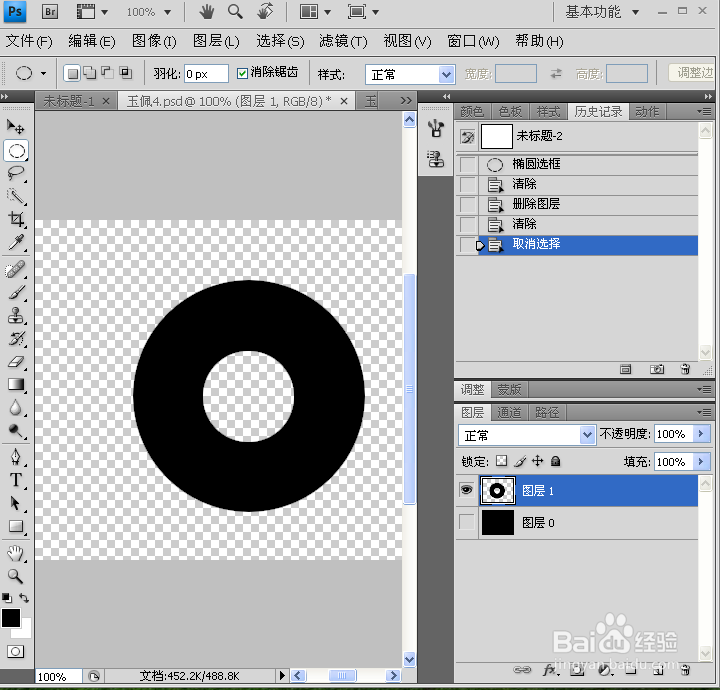Select the Elliptical Marquee tool in toolbox
The width and height of the screenshot is (720, 690).
16,151
